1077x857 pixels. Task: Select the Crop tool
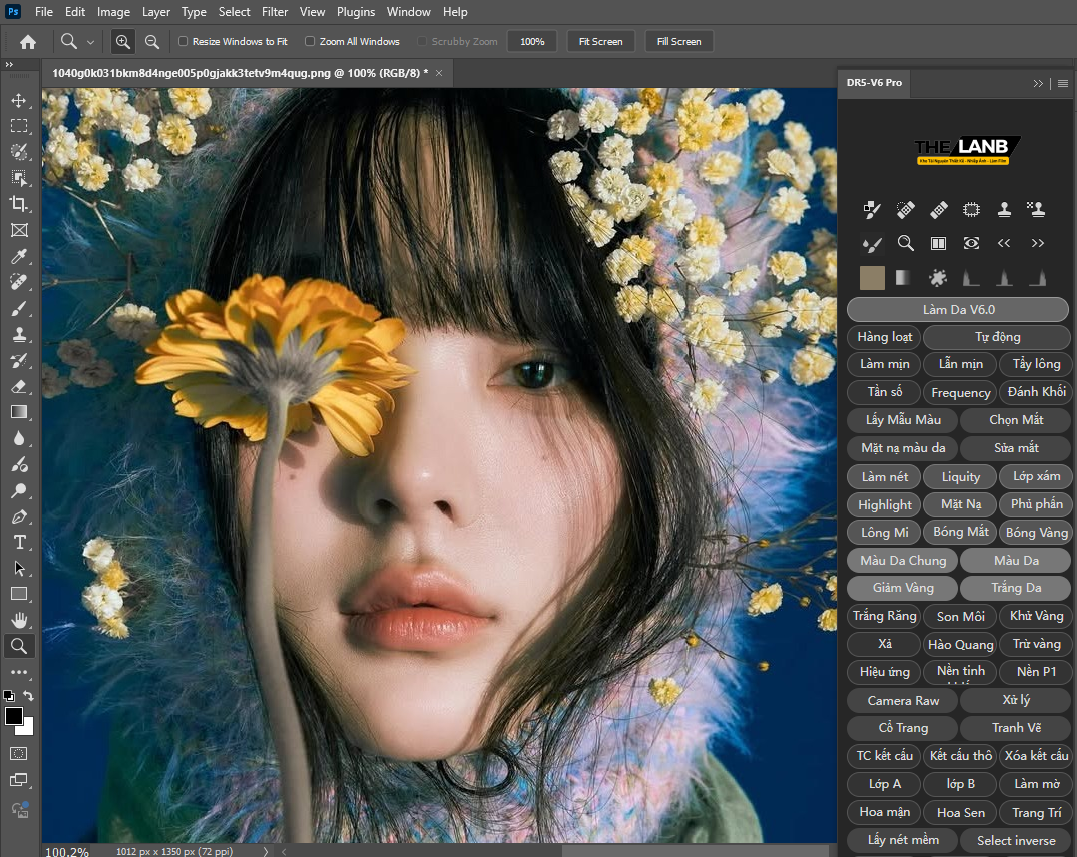(x=20, y=204)
